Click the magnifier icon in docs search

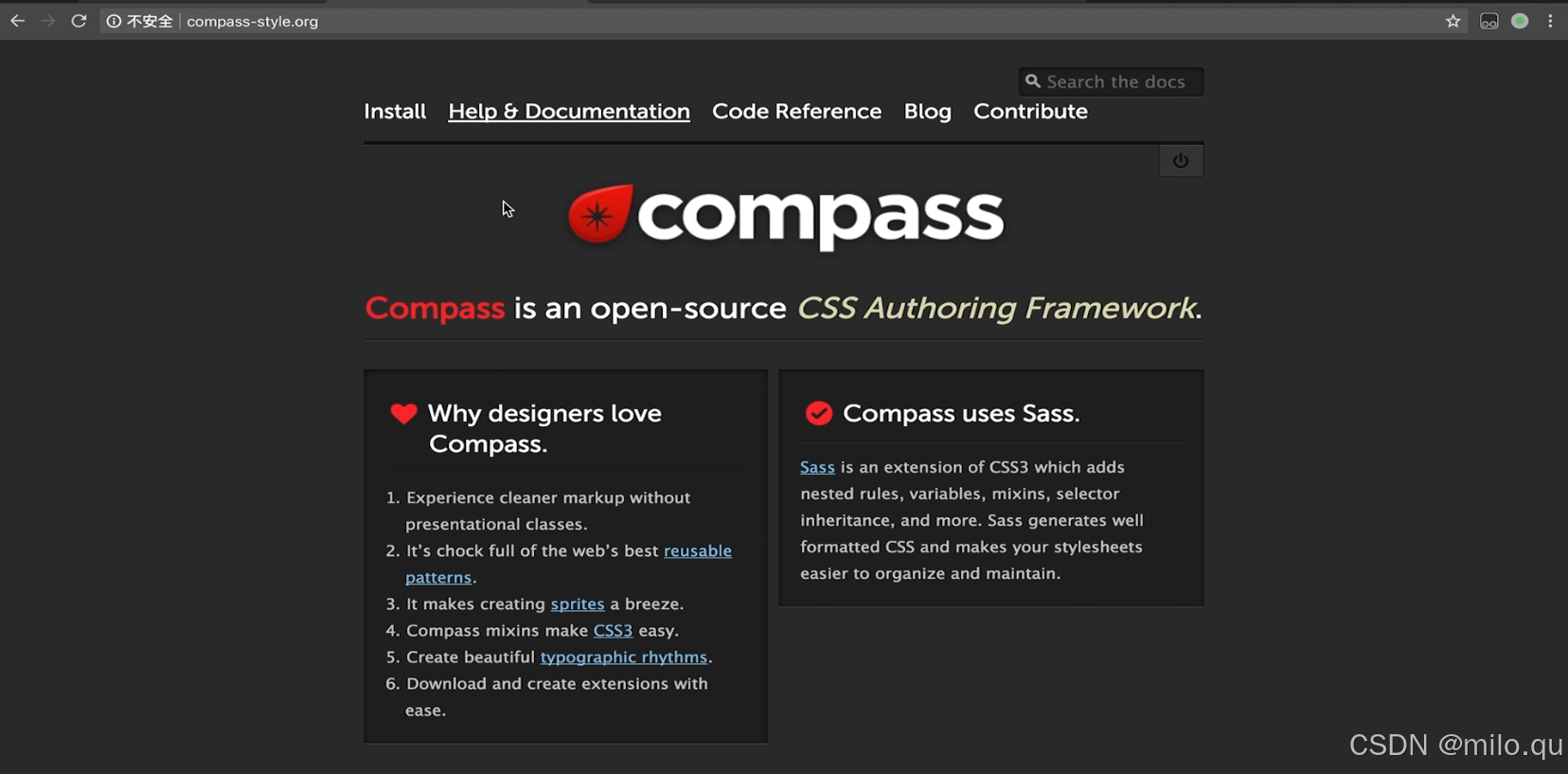point(1033,81)
